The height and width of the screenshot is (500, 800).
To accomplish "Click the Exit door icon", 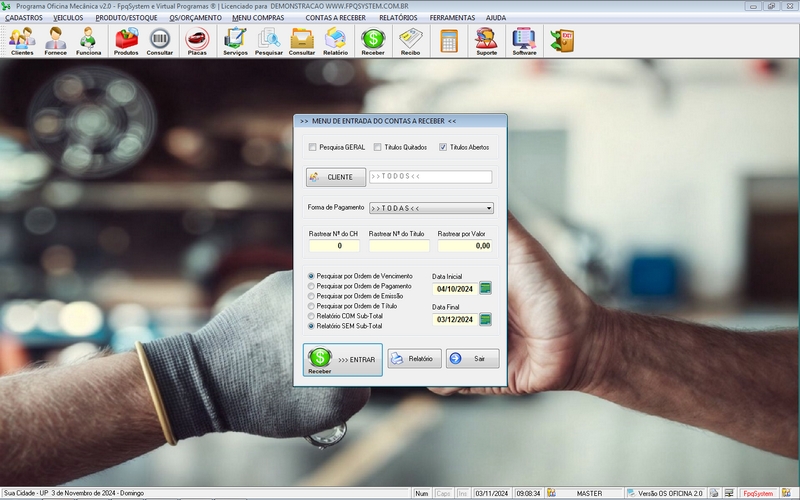I will pyautogui.click(x=563, y=40).
